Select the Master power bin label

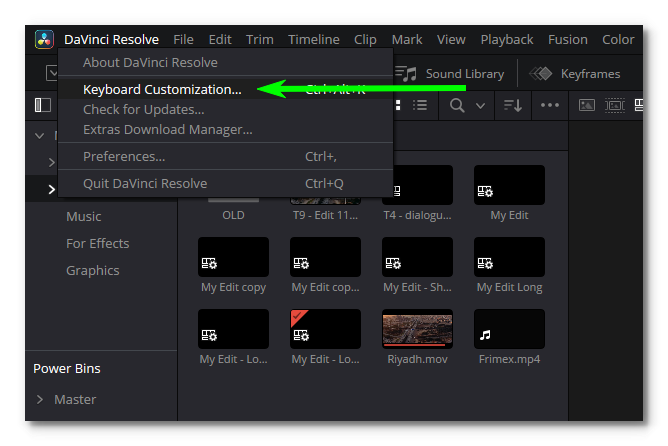(x=75, y=400)
